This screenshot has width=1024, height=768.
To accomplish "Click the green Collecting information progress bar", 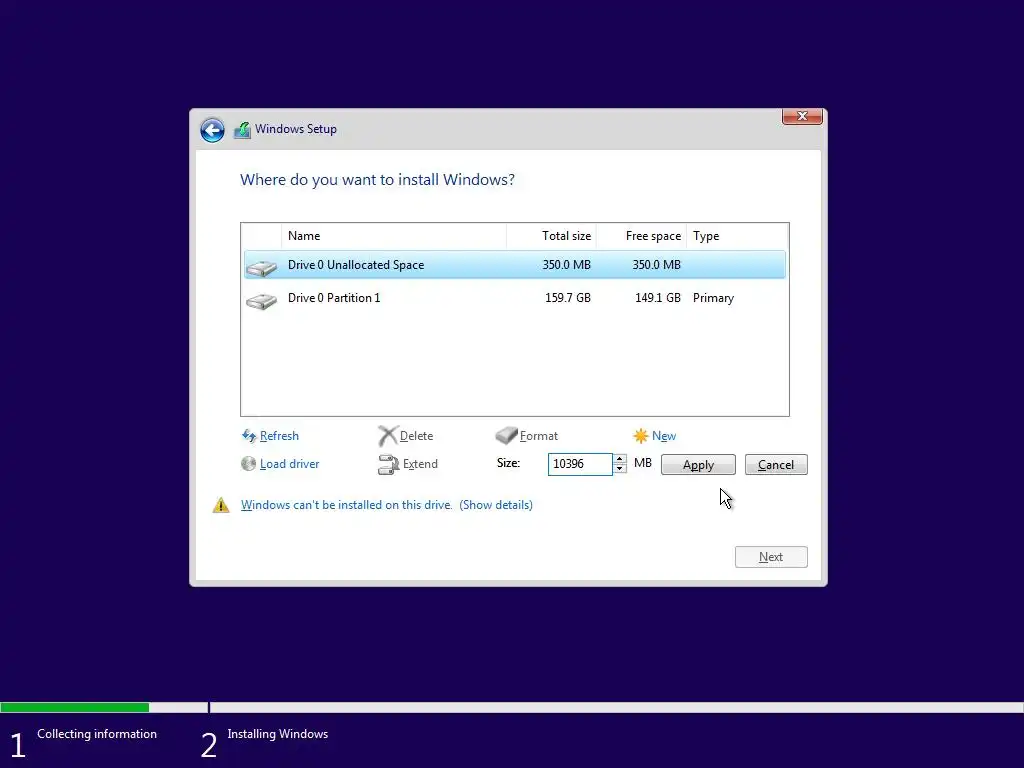I will point(74,707).
